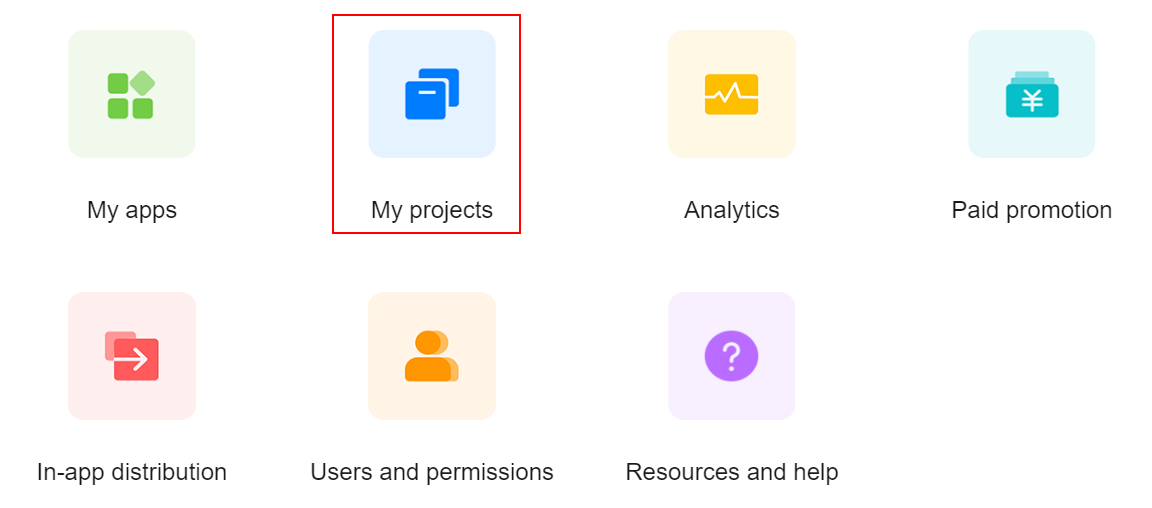
Task: Click the purple question mark help icon
Action: (x=731, y=356)
